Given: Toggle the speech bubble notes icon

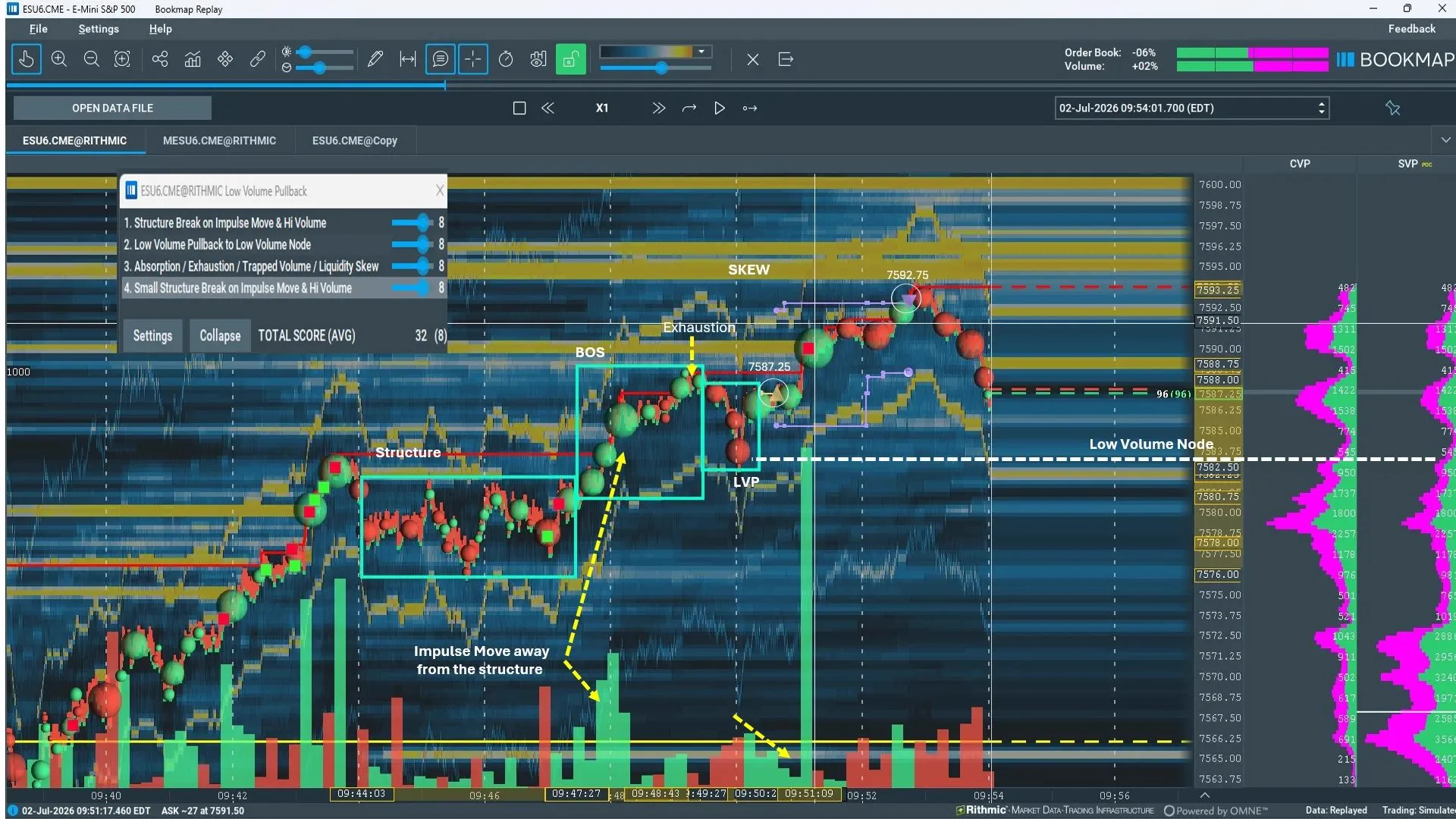Looking at the screenshot, I should [x=441, y=59].
